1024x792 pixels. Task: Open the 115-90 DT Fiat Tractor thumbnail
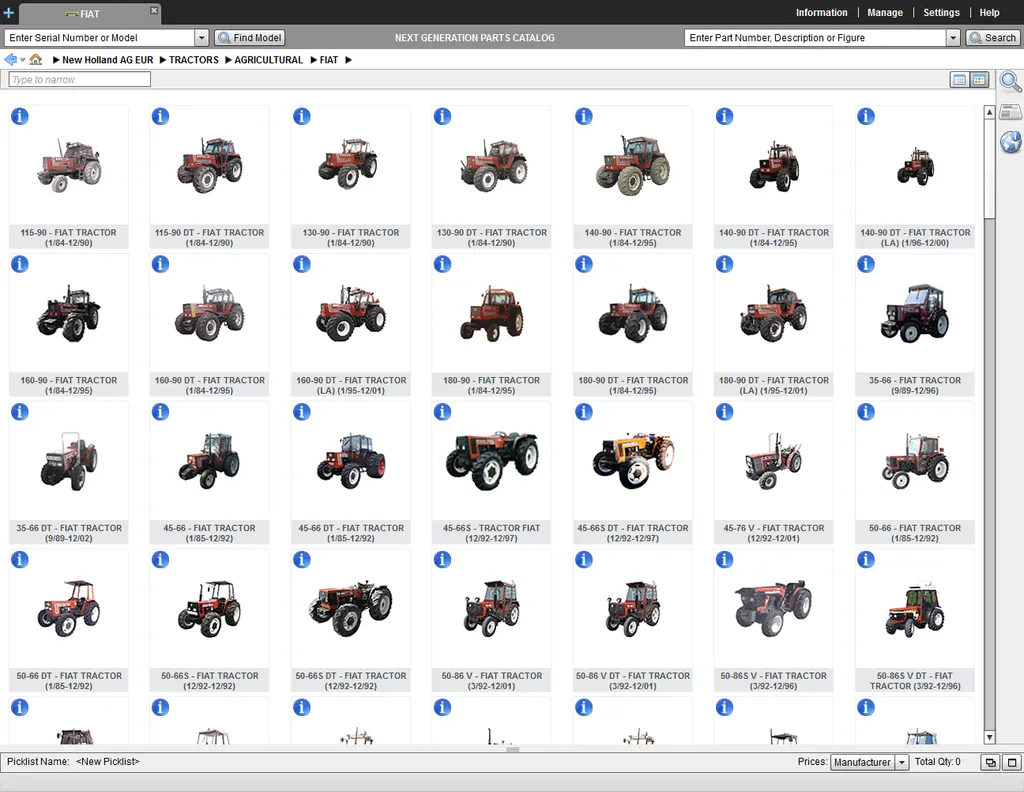[x=210, y=165]
